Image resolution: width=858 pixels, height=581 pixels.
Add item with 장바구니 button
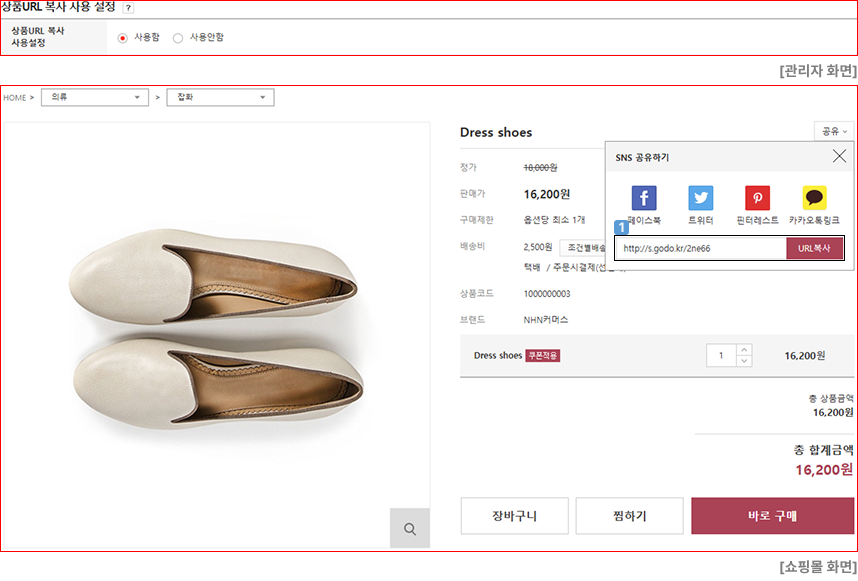514,516
